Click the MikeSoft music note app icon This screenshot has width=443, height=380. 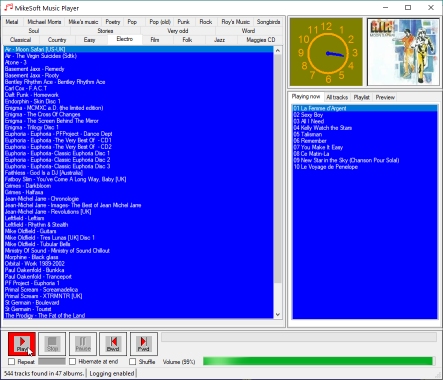(8, 8)
